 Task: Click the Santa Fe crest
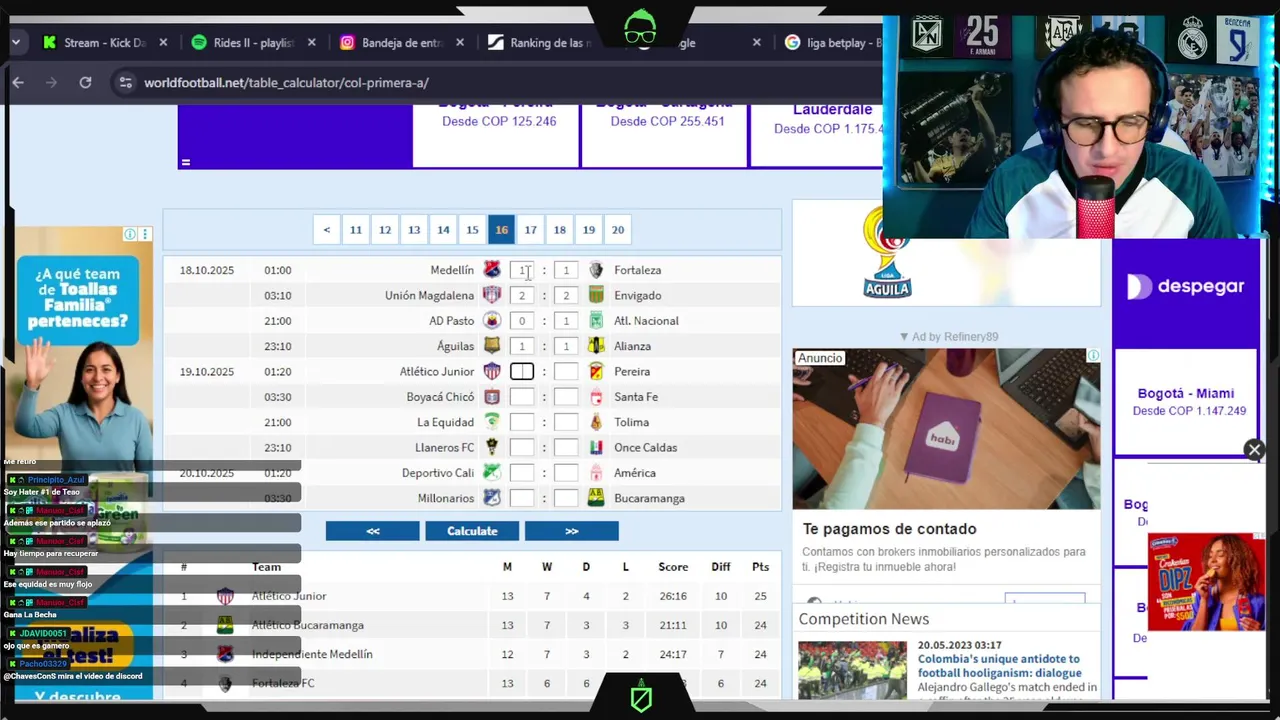[596, 397]
